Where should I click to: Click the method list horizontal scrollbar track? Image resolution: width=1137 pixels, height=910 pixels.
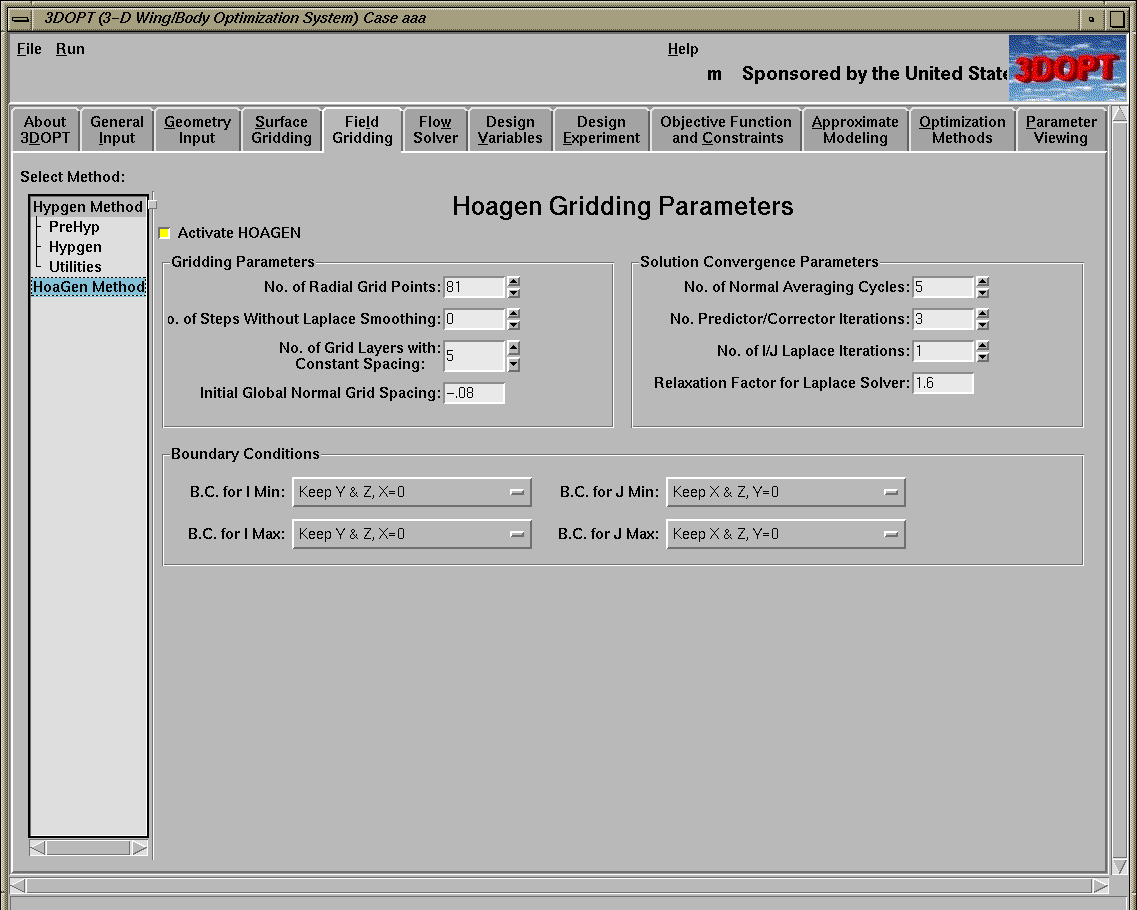(88, 848)
